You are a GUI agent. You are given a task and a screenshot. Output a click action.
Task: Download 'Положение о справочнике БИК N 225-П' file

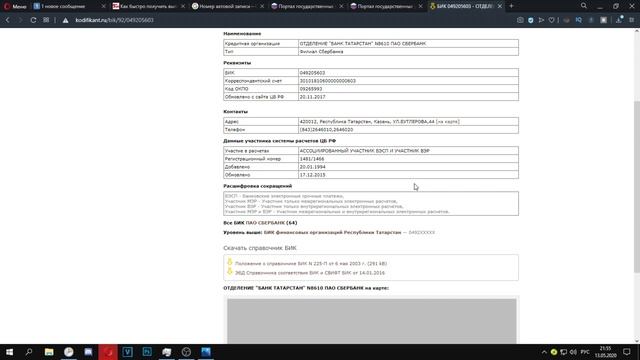(x=311, y=264)
